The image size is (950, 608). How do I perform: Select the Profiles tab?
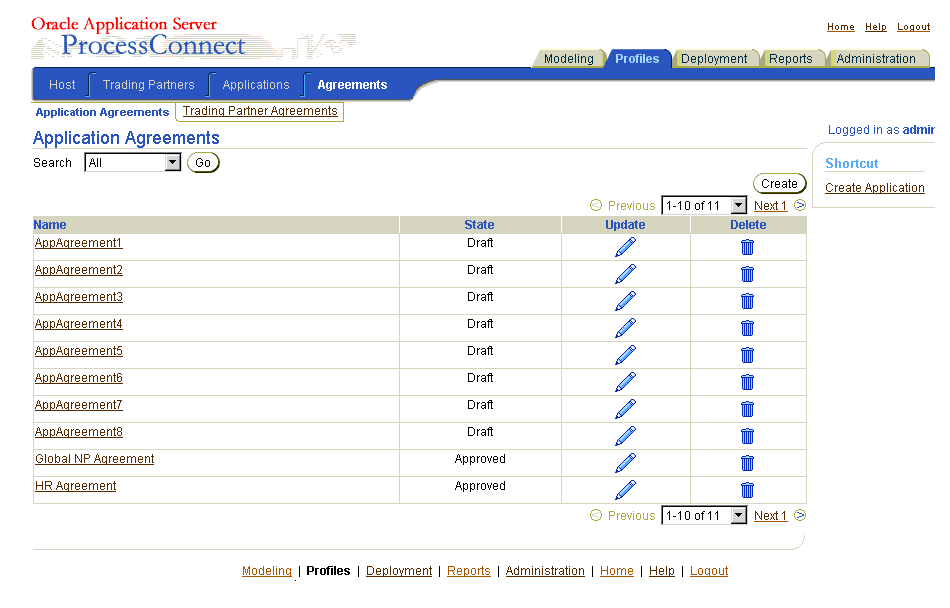pos(637,59)
